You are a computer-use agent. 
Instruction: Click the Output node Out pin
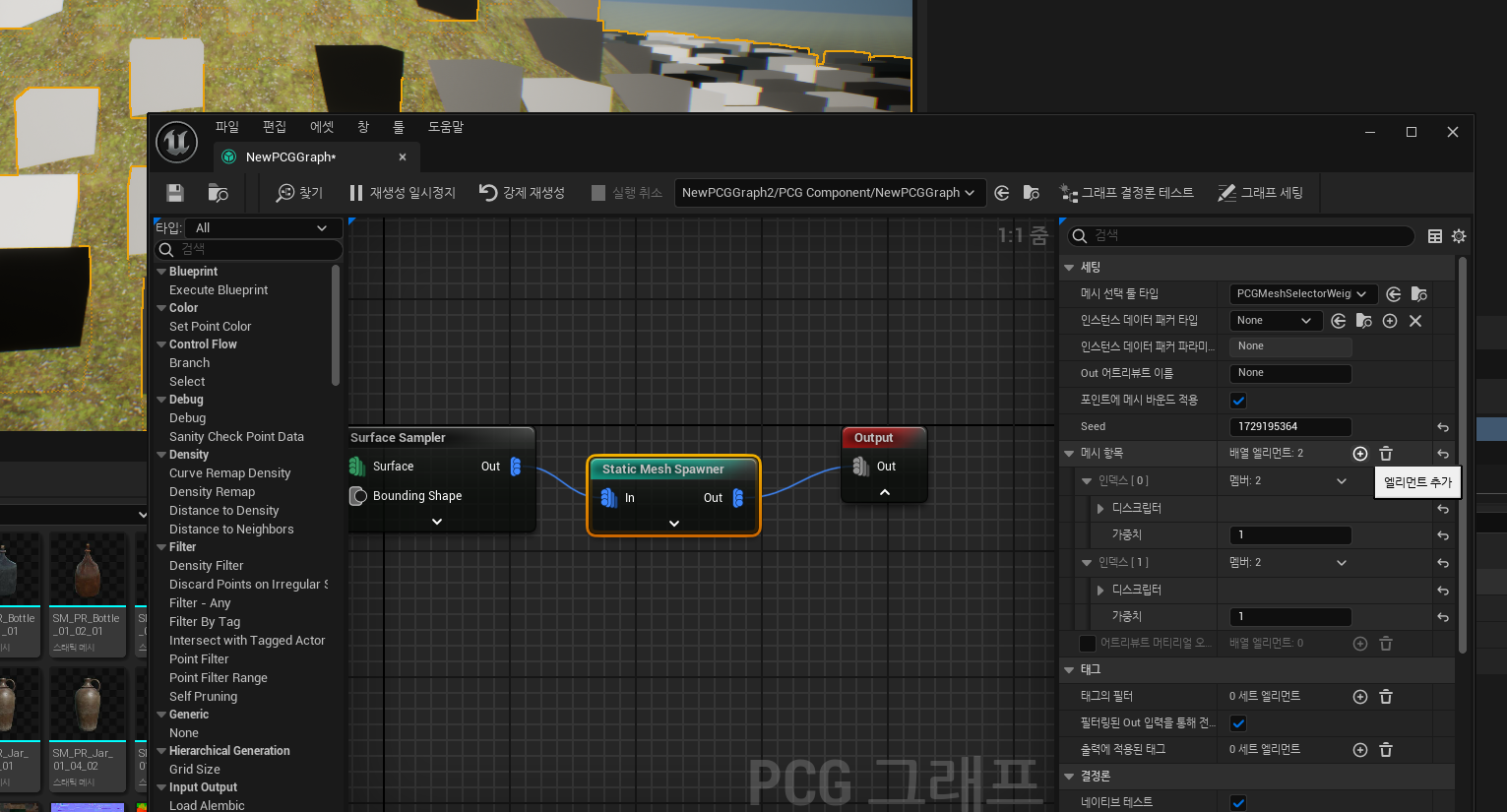[860, 467]
